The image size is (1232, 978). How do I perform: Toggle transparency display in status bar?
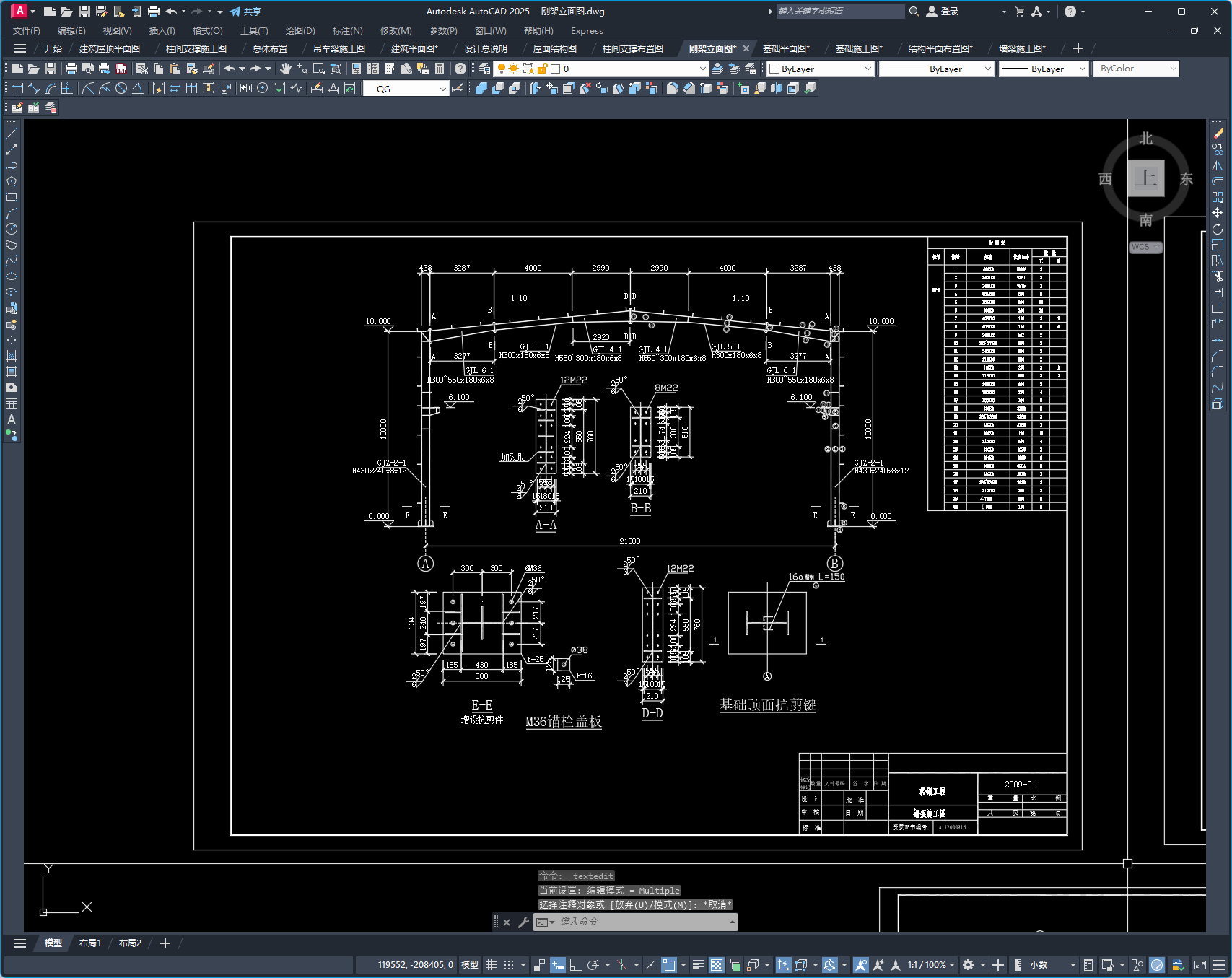717,965
